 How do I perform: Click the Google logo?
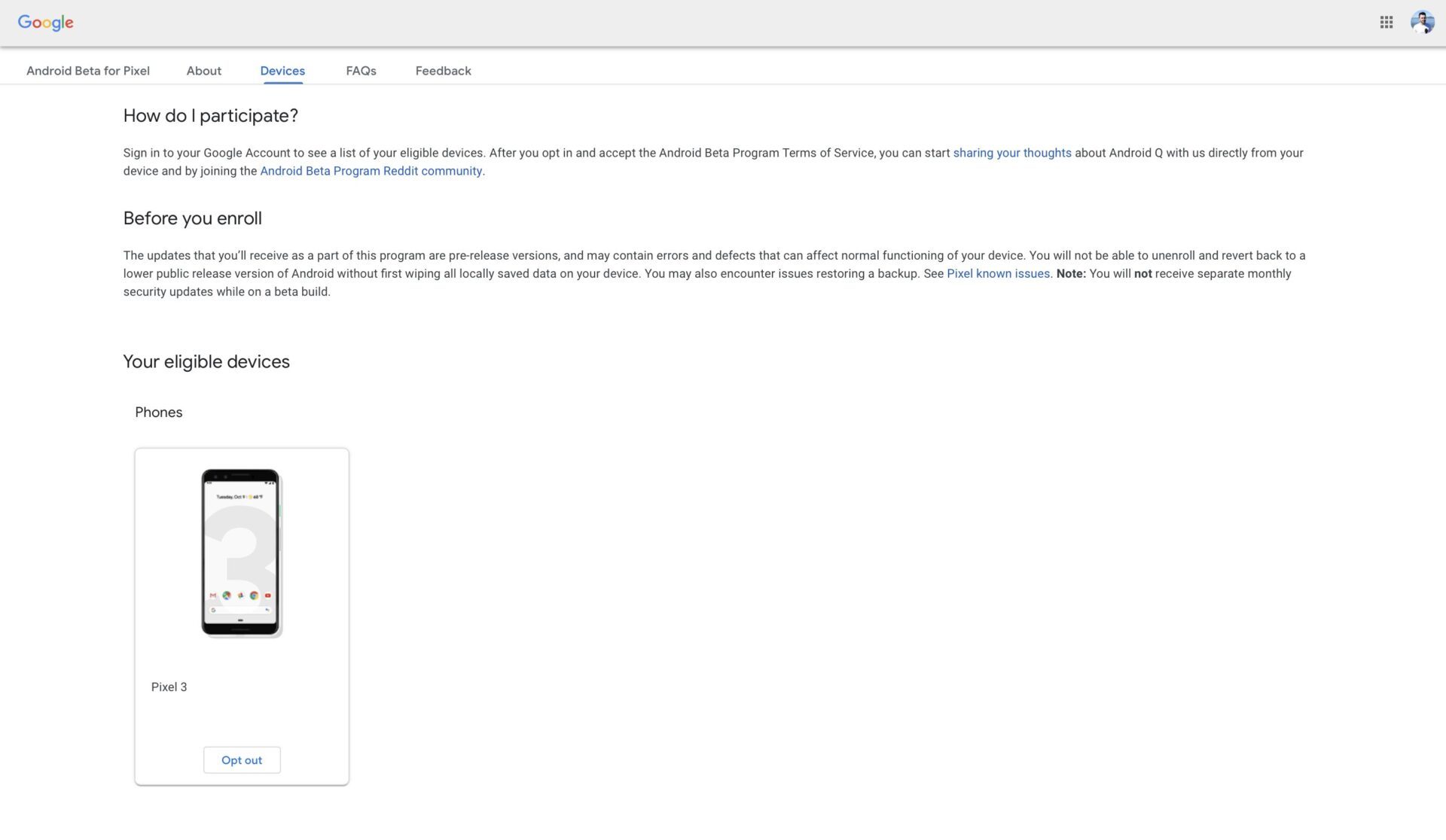(46, 23)
